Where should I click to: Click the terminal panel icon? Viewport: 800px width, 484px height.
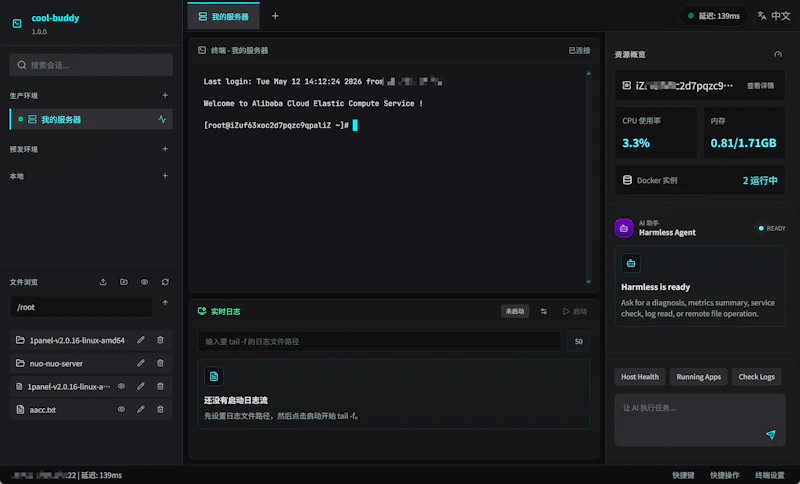click(202, 50)
